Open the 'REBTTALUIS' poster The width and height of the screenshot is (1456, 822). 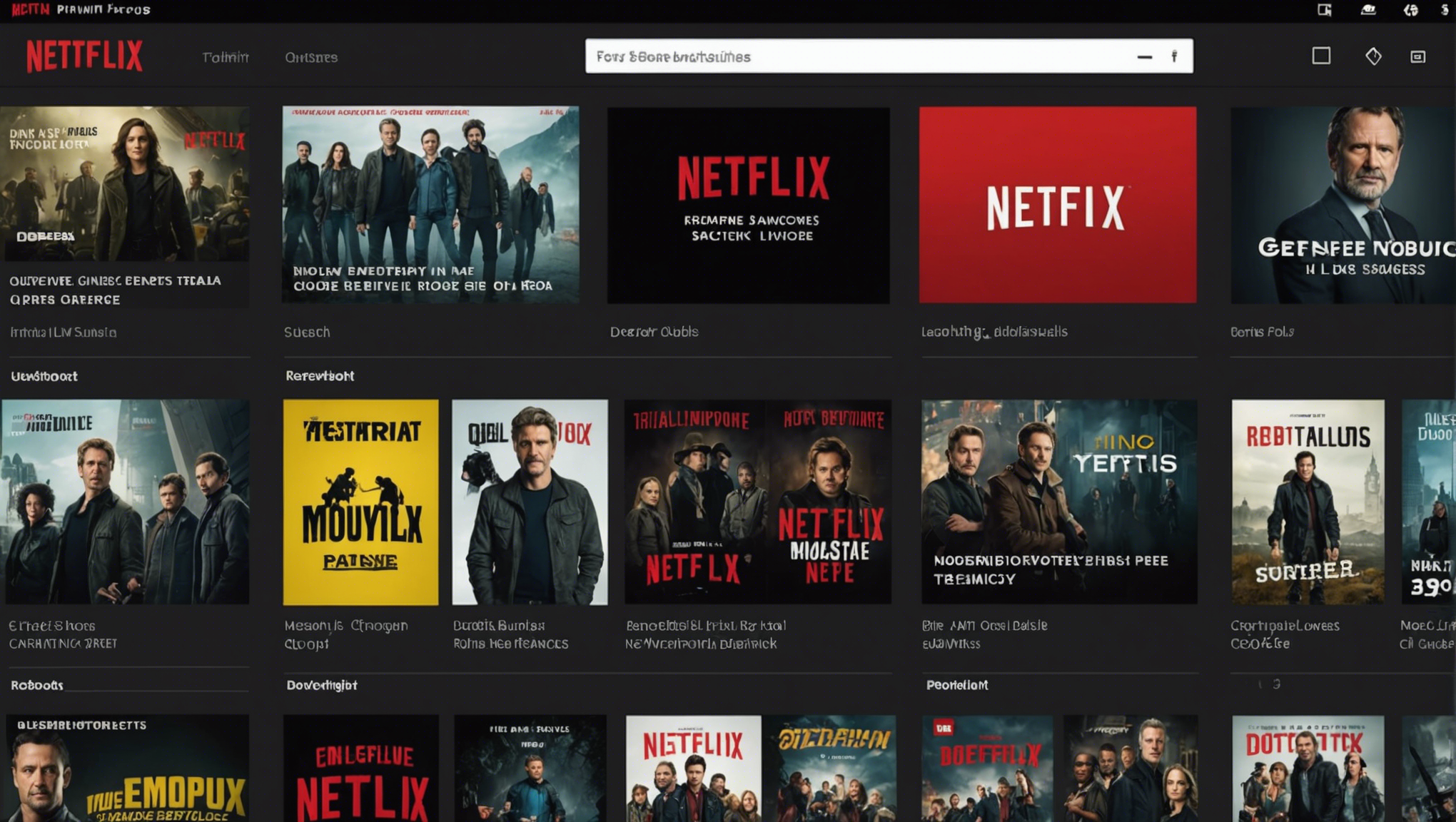point(1308,502)
